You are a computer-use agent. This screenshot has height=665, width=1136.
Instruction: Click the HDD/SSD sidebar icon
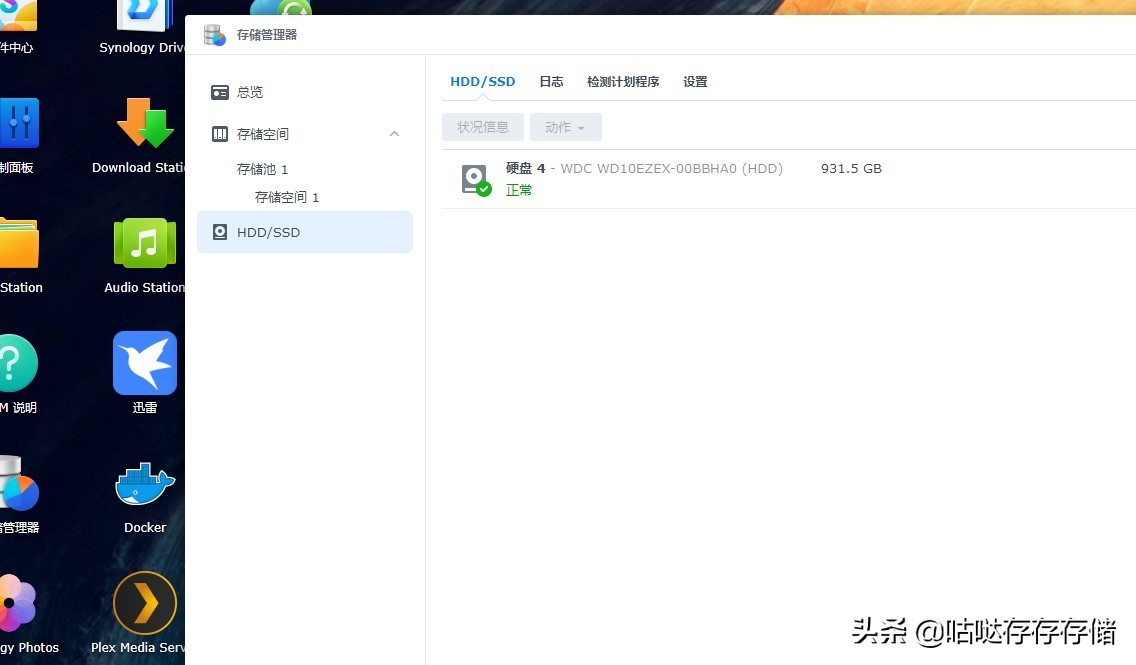(x=219, y=232)
